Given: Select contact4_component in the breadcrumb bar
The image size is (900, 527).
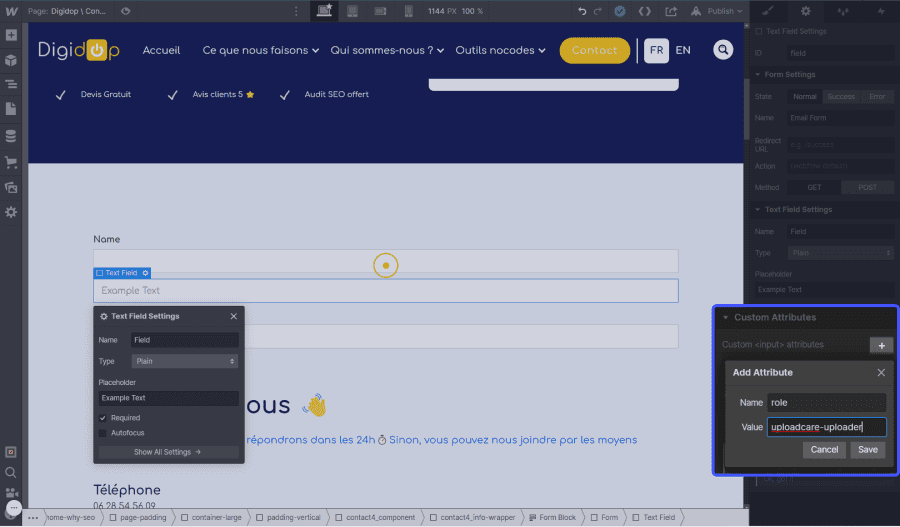Looking at the screenshot, I should [375, 518].
